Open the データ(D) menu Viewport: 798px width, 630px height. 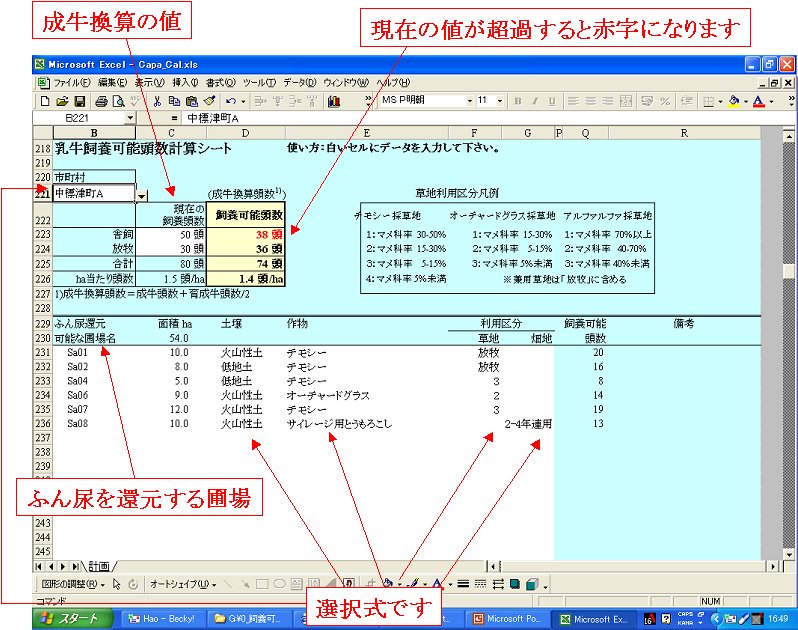click(x=299, y=82)
